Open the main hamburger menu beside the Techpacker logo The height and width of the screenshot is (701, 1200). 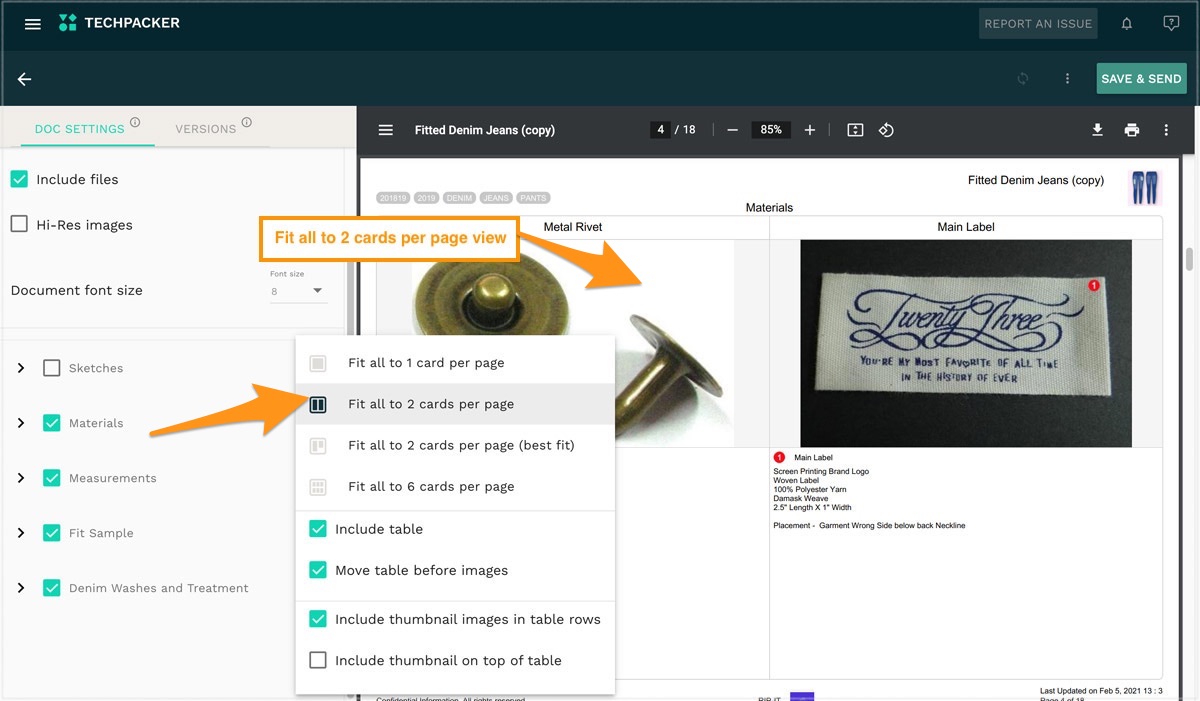33,24
